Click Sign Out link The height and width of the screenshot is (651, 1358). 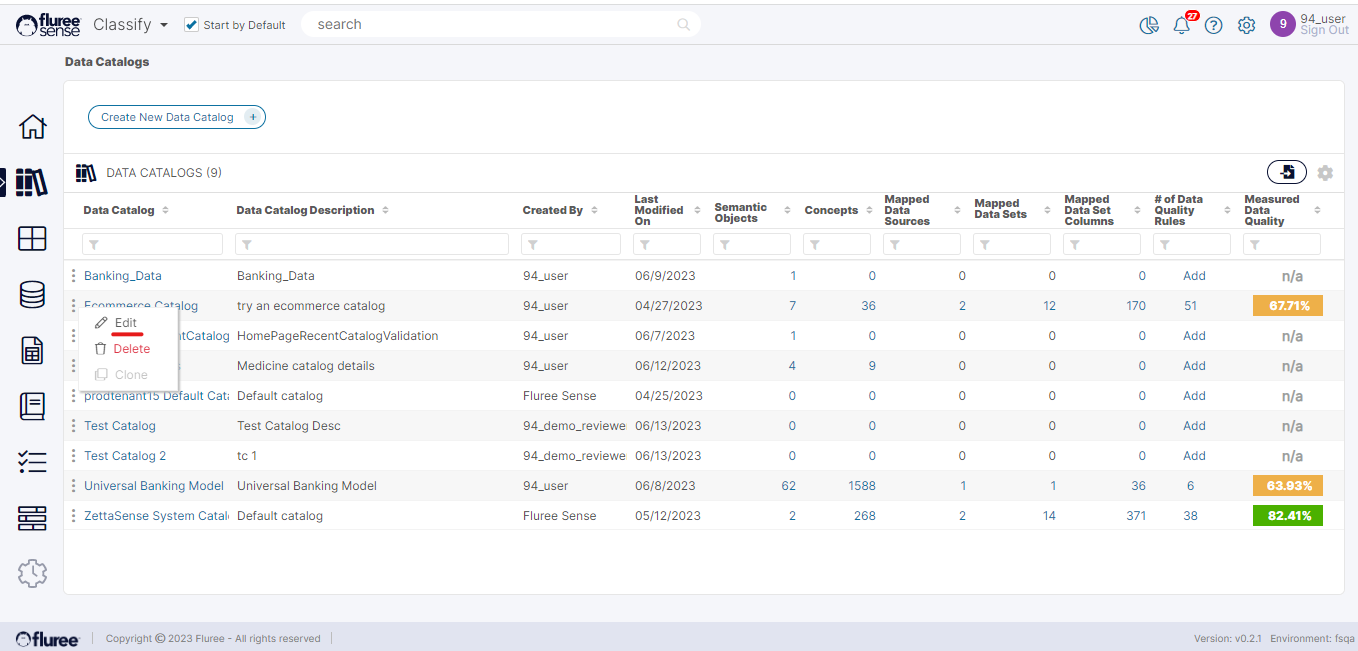[1324, 31]
